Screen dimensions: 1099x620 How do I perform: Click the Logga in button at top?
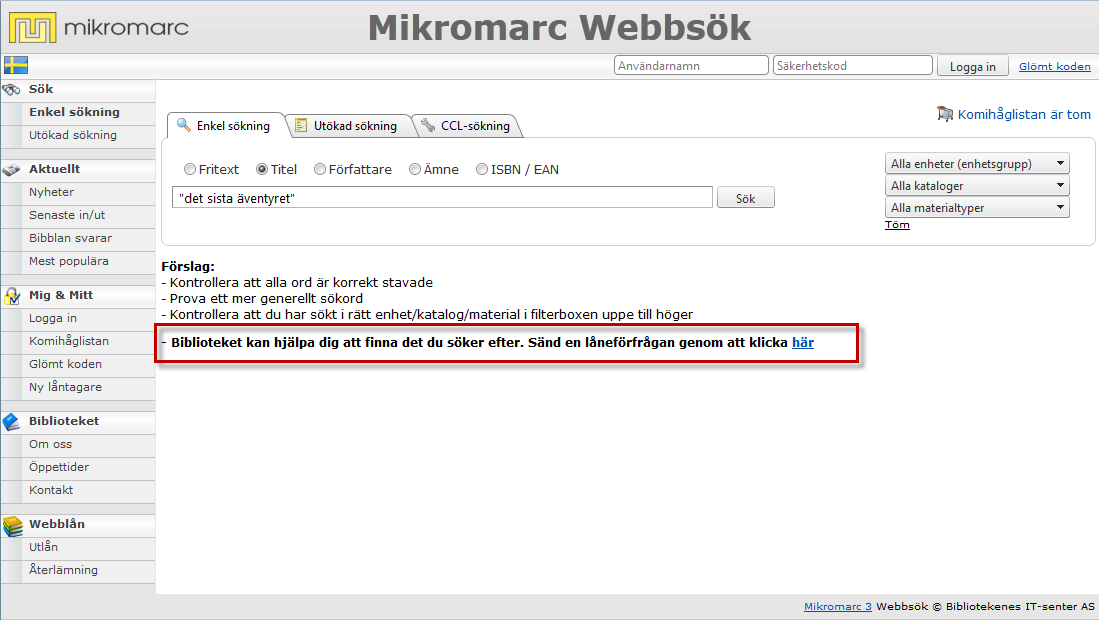973,66
